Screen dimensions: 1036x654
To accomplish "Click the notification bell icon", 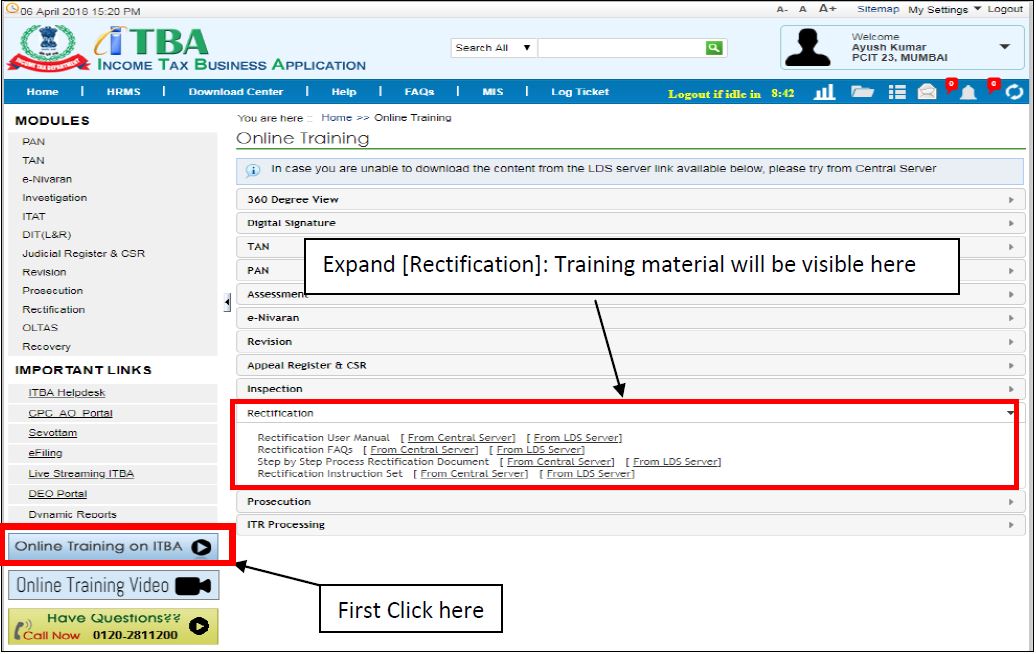I will (968, 93).
